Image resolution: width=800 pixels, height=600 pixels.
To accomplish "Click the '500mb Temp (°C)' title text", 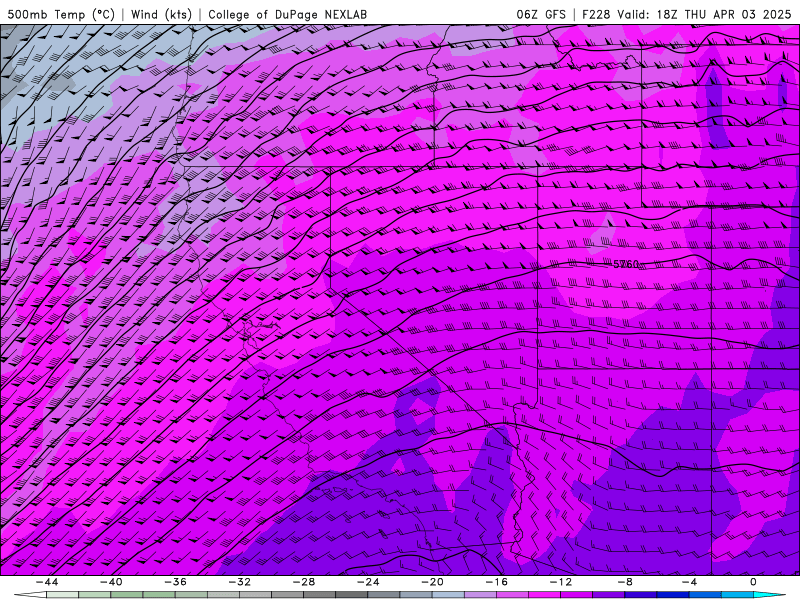I will (x=61, y=14).
